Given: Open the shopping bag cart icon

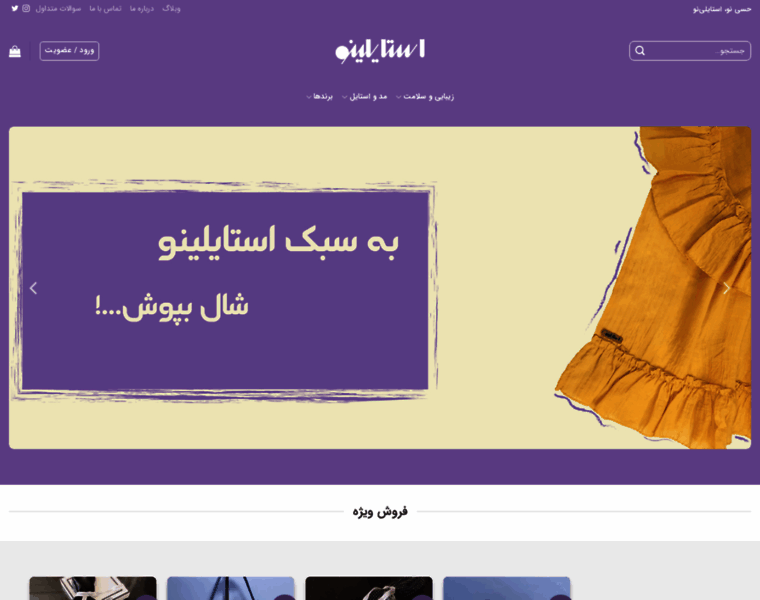Looking at the screenshot, I should 15,51.
